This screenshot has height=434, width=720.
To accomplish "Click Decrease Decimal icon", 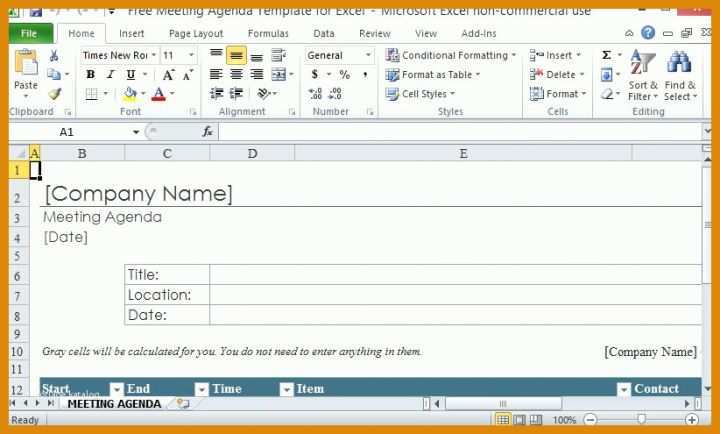I will point(336,94).
